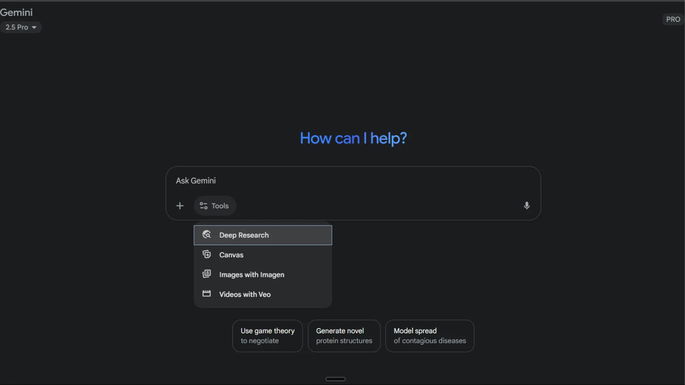Viewport: 685px width, 385px height.
Task: Click the plus icon to add files
Action: tap(180, 205)
